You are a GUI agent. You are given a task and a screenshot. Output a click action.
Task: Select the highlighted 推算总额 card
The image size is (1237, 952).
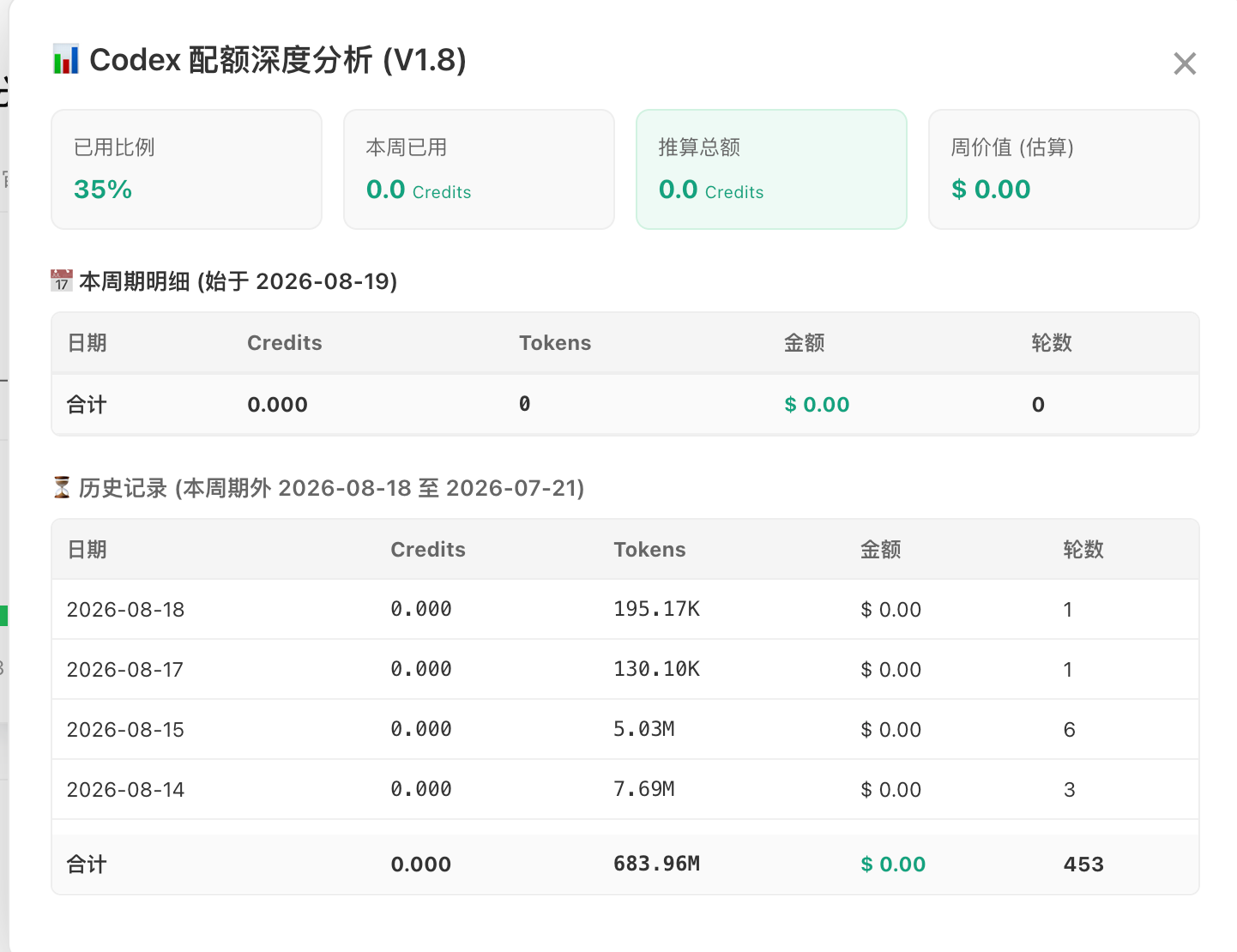[772, 169]
